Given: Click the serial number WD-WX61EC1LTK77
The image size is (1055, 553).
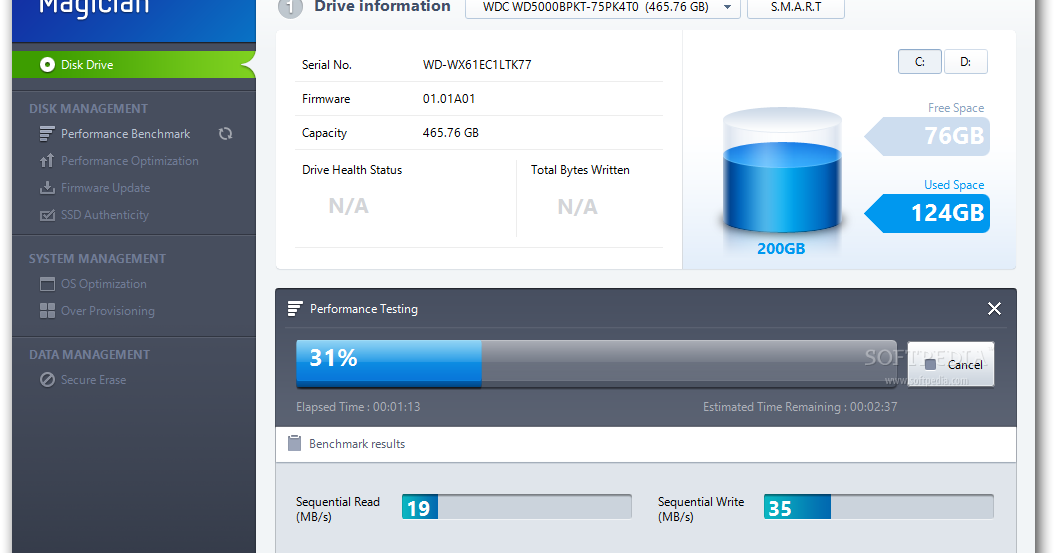Looking at the screenshot, I should [477, 65].
